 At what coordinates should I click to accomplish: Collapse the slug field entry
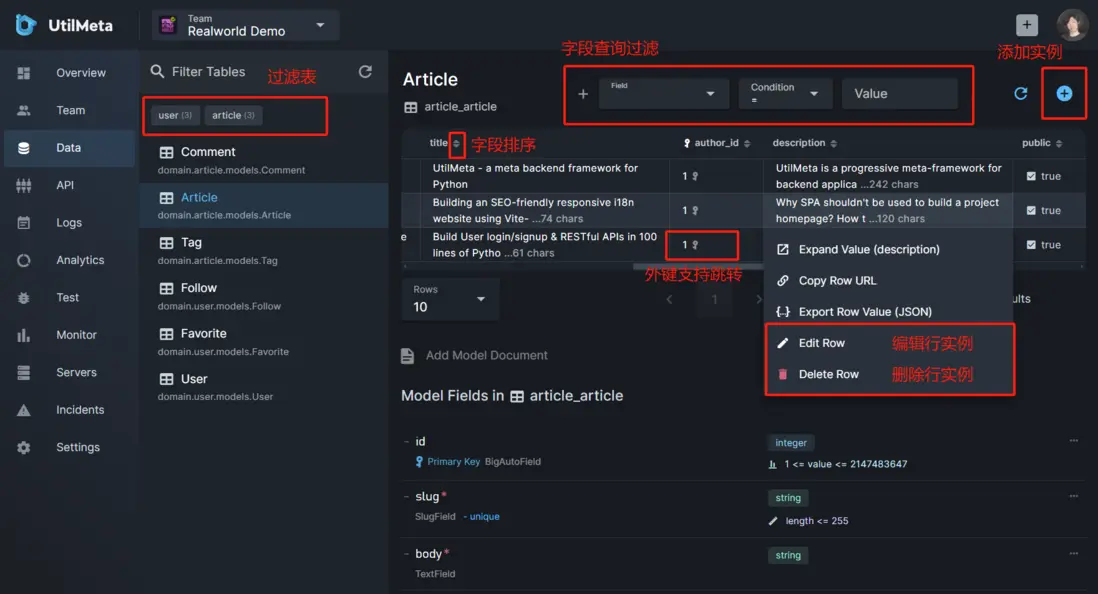[x=407, y=497]
